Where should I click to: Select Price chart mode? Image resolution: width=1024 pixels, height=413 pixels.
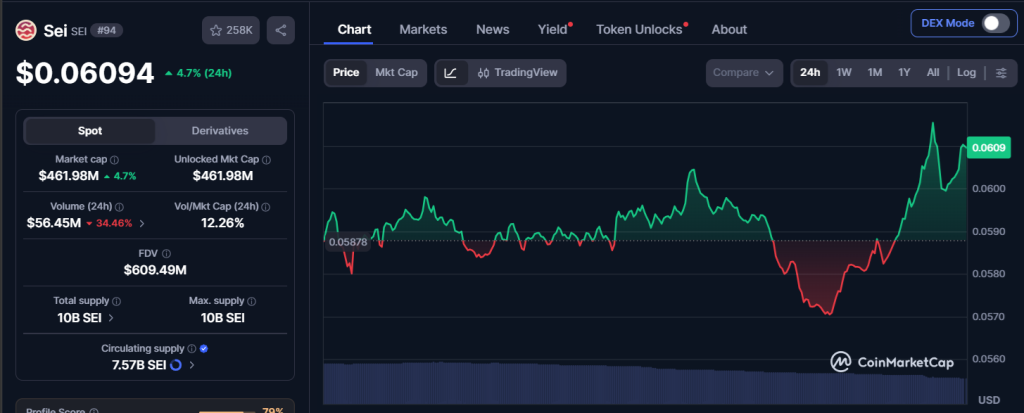coord(346,73)
